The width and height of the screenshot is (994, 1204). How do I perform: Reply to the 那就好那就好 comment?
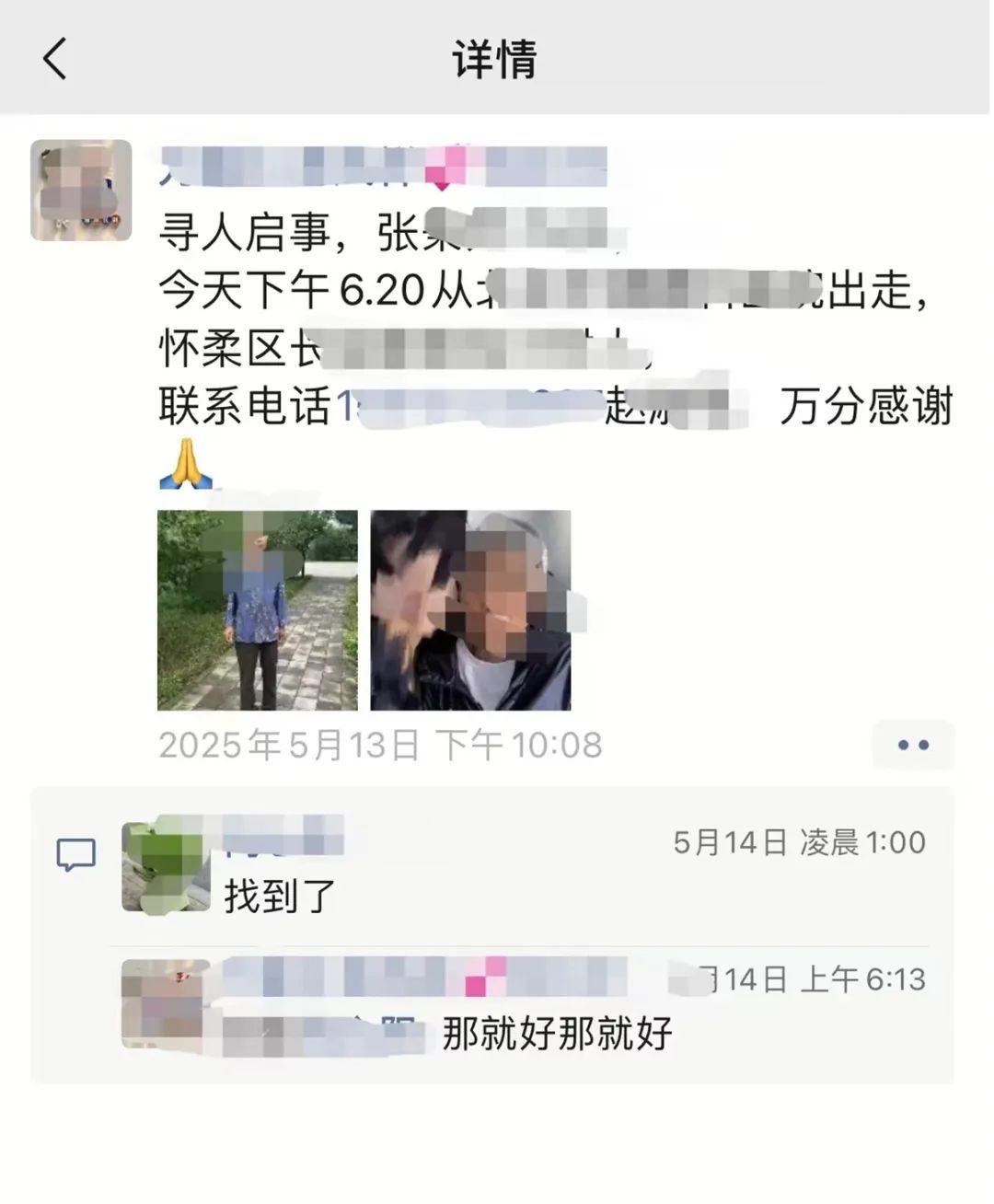557,1034
